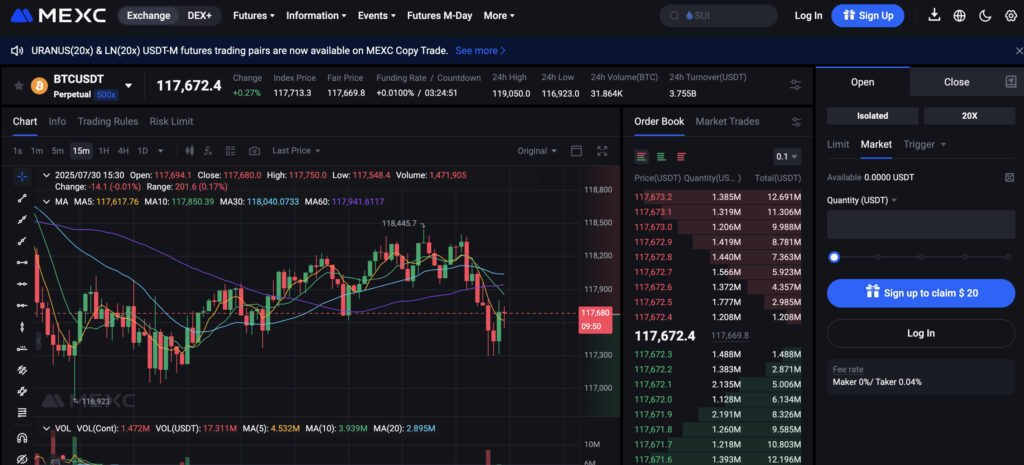This screenshot has width=1024, height=465.
Task: Select the 1s timeframe
Action: click(x=18, y=151)
